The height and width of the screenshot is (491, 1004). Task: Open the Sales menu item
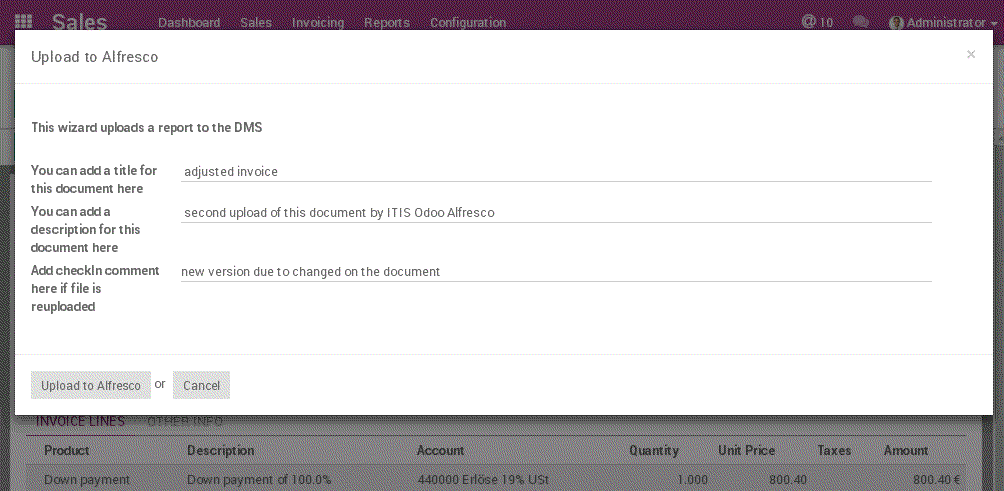point(256,22)
